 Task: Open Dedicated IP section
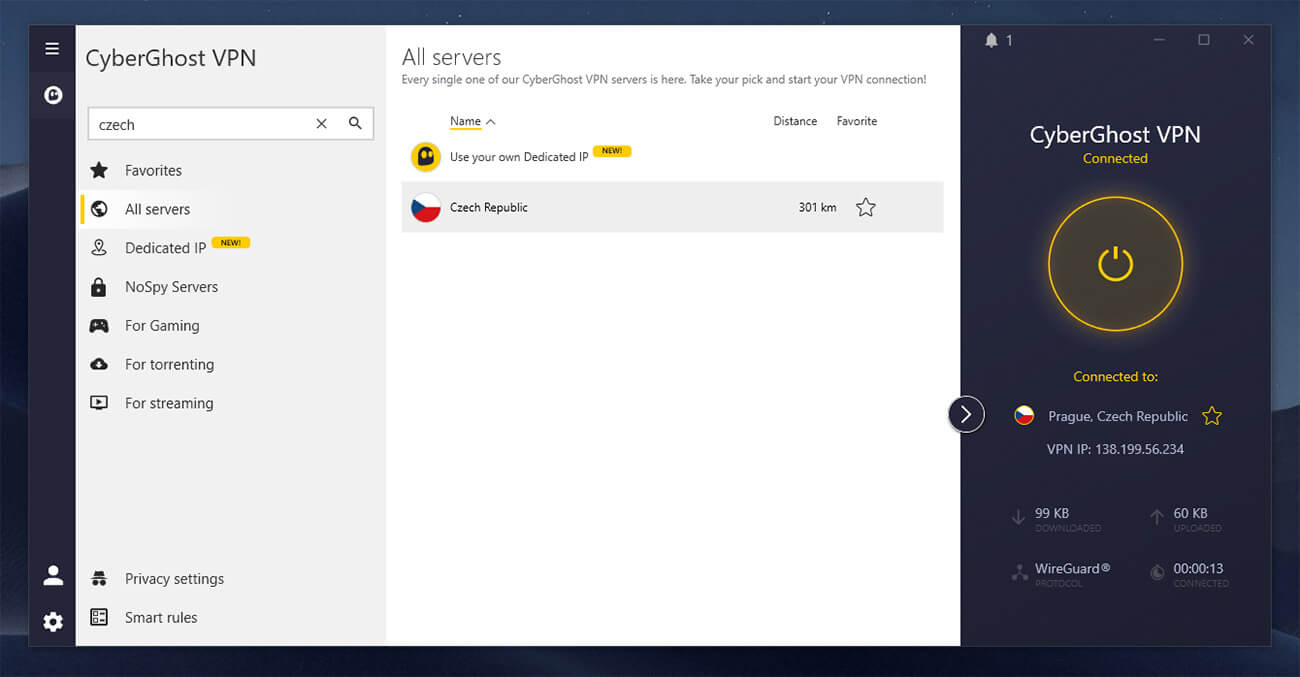[x=165, y=248]
